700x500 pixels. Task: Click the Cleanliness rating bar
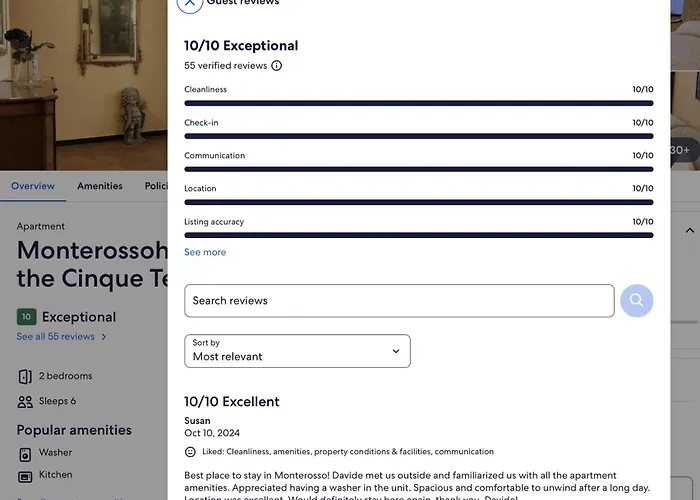tap(419, 103)
